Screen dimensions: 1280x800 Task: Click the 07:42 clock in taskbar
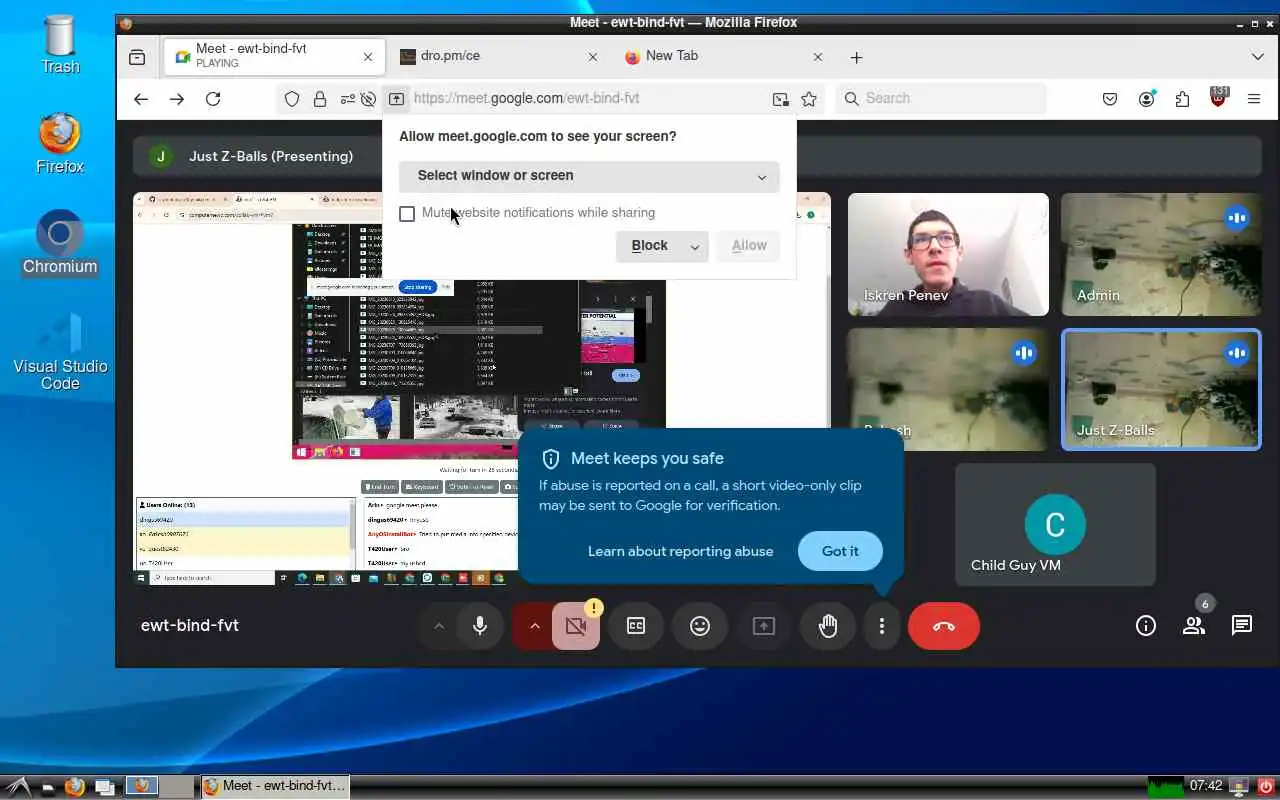click(1206, 787)
